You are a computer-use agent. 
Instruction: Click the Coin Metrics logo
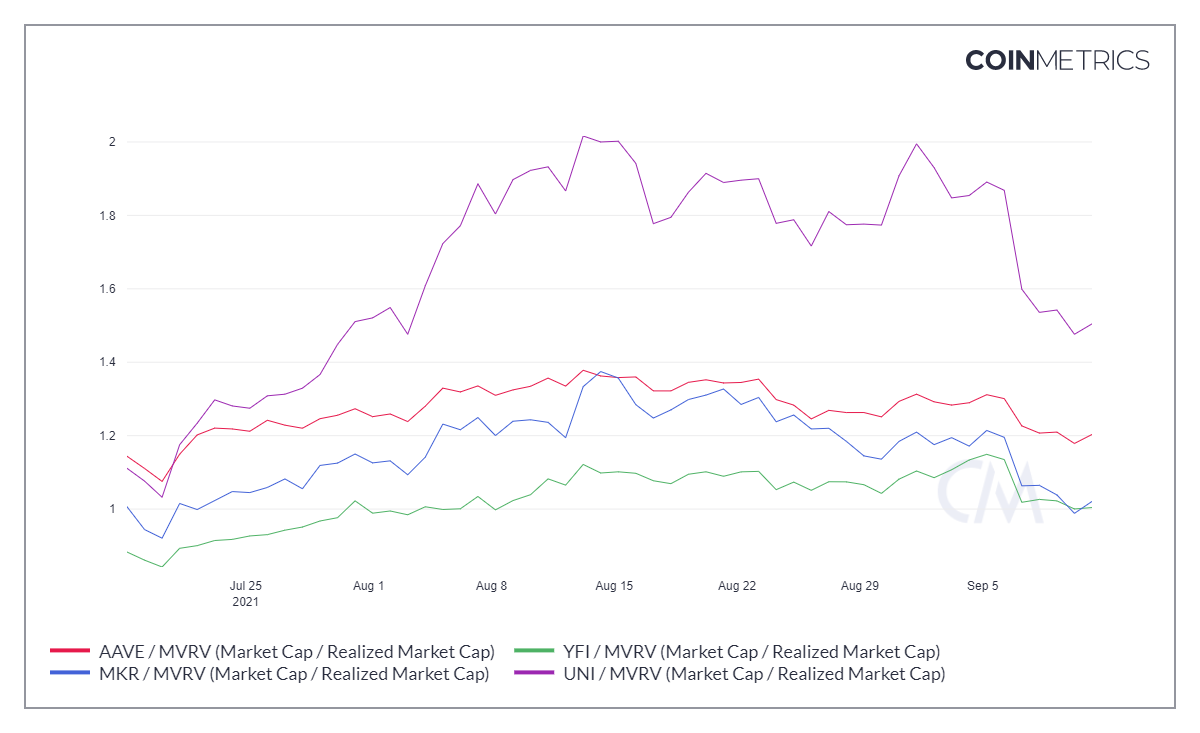tap(1057, 60)
